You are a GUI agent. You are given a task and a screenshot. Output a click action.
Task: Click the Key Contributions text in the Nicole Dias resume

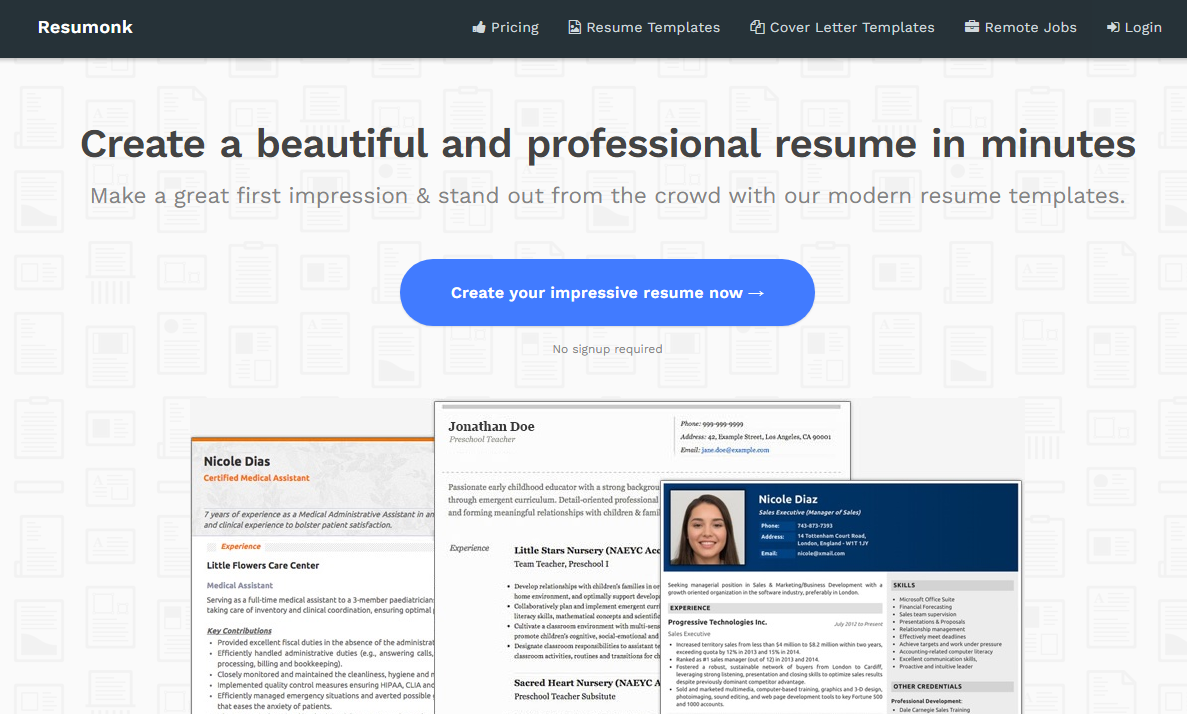239,631
